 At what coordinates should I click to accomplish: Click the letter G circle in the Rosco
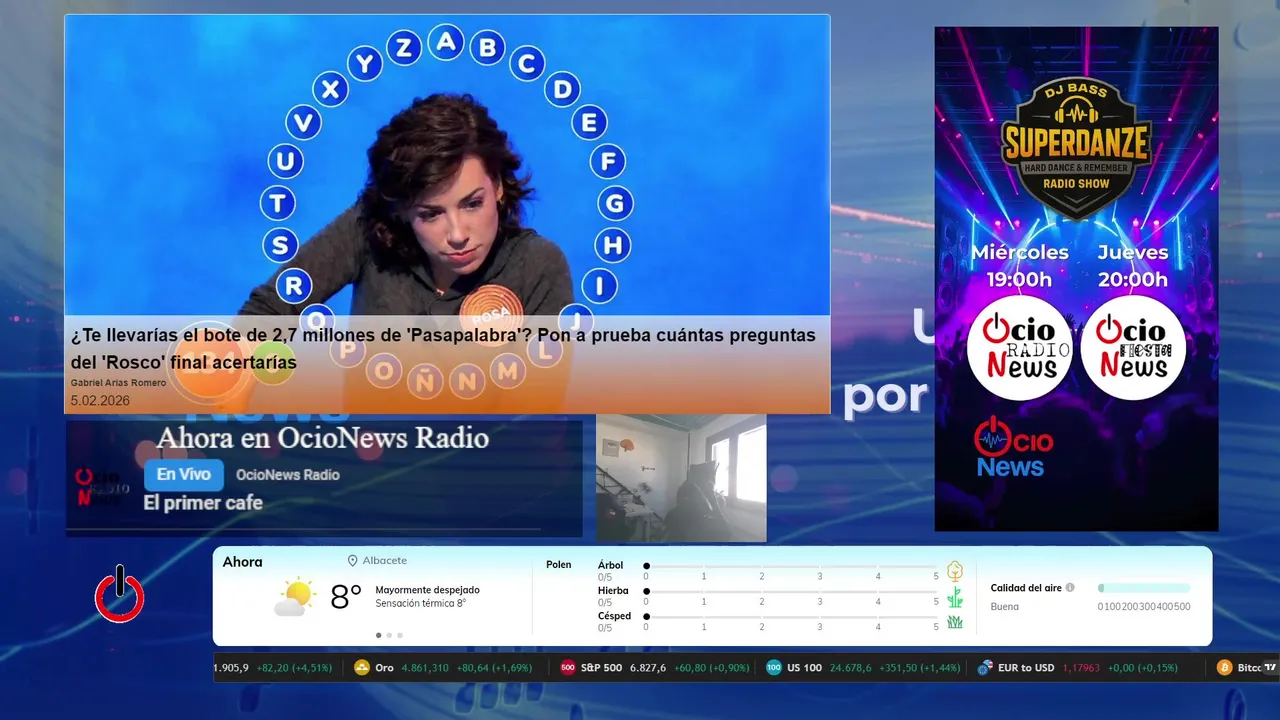tap(615, 204)
